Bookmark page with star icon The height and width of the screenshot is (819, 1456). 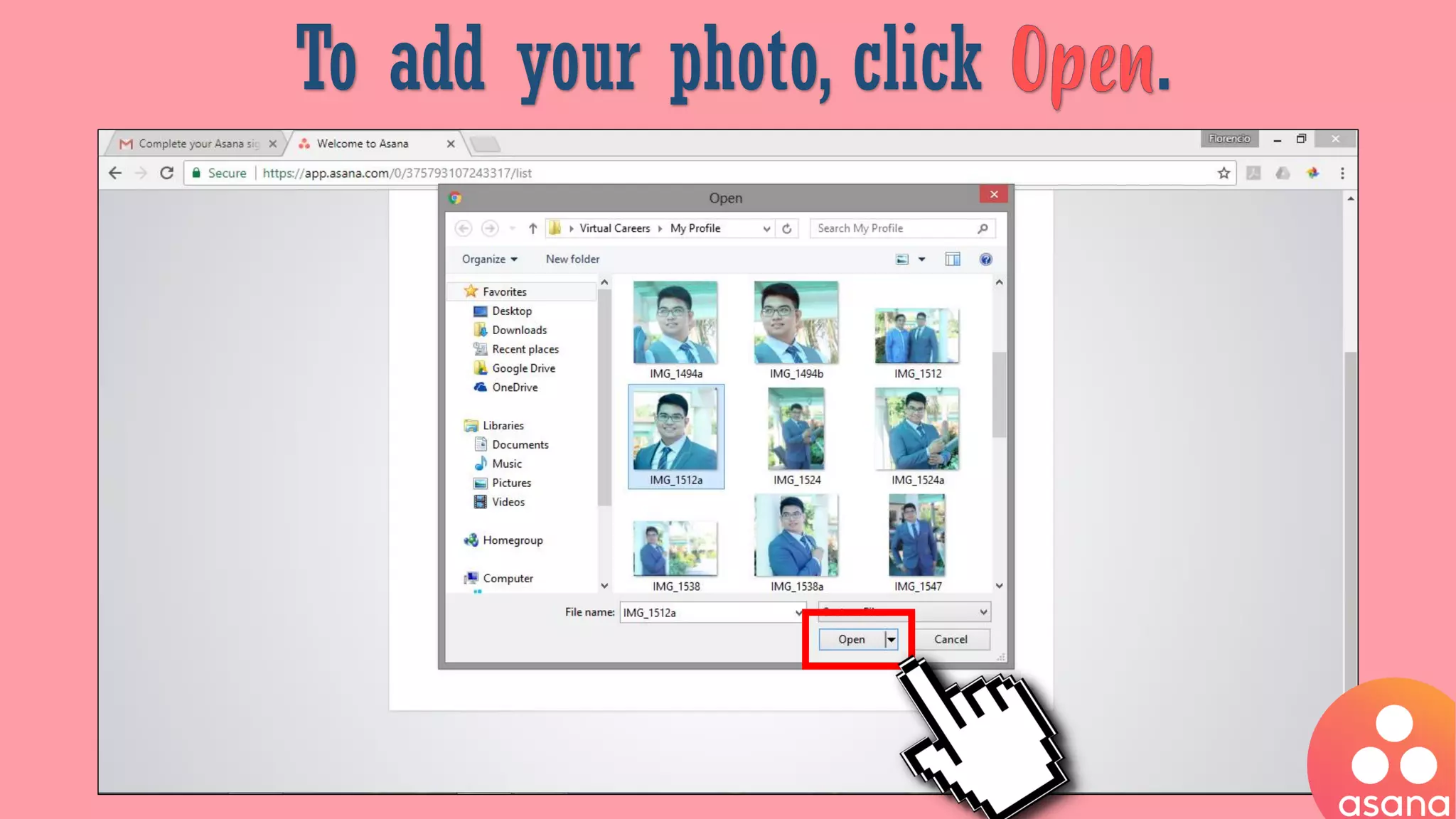click(1224, 173)
